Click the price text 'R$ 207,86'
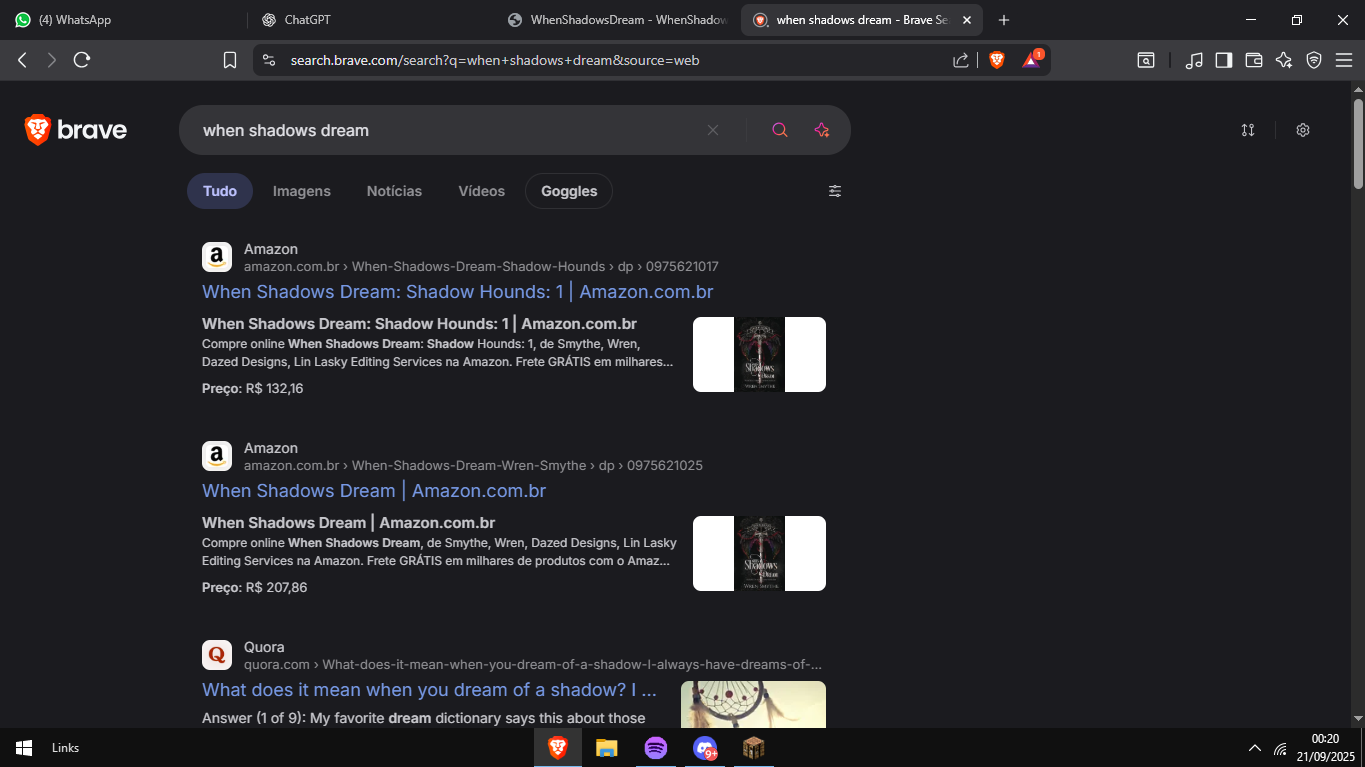1365x767 pixels. point(276,587)
